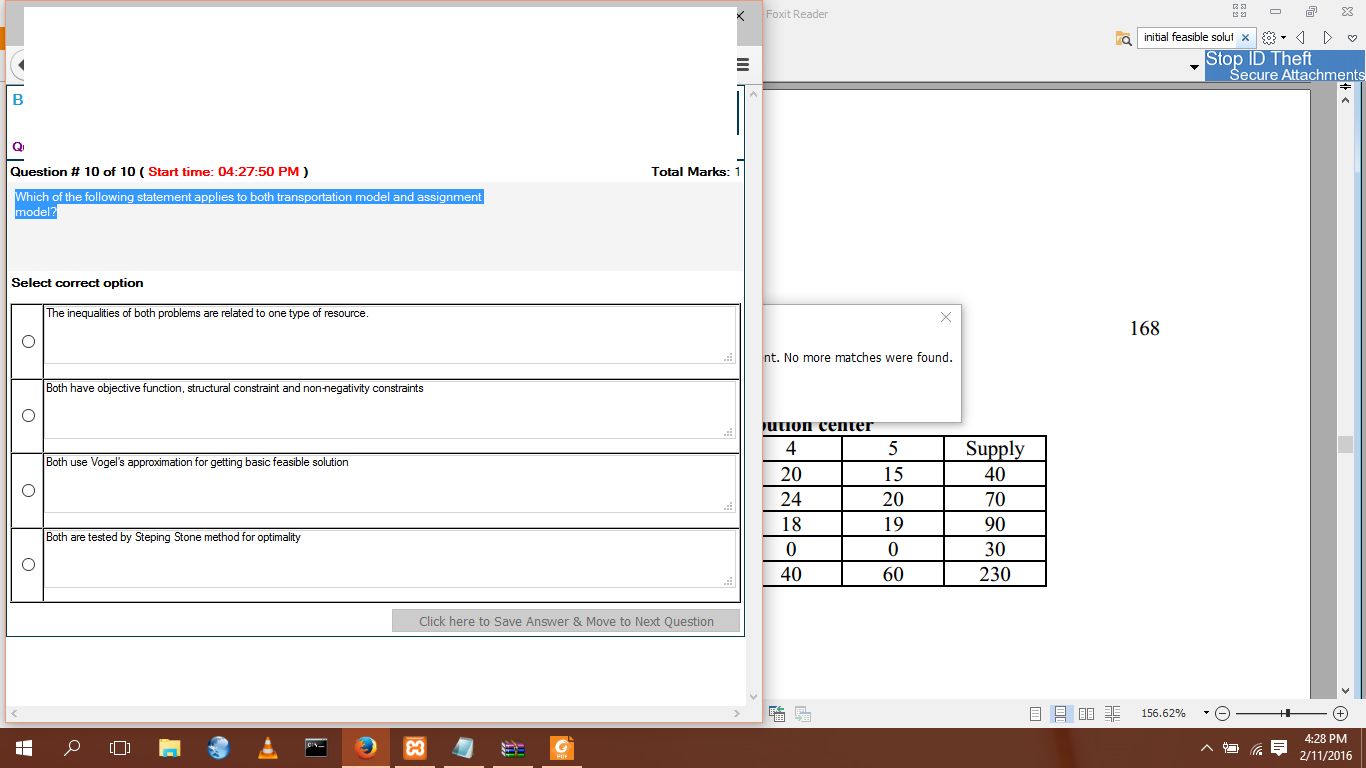The width and height of the screenshot is (1366, 768).
Task: Click the zoom out minus button
Action: 1222,714
